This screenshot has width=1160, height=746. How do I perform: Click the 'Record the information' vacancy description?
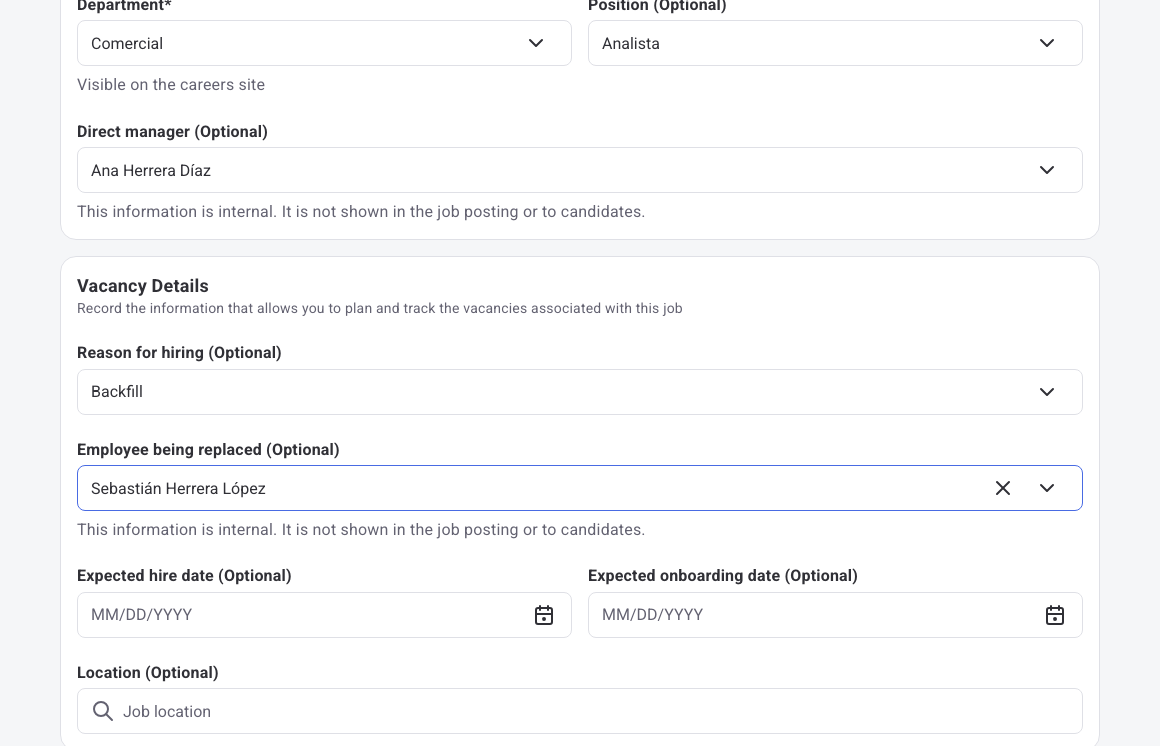(380, 309)
